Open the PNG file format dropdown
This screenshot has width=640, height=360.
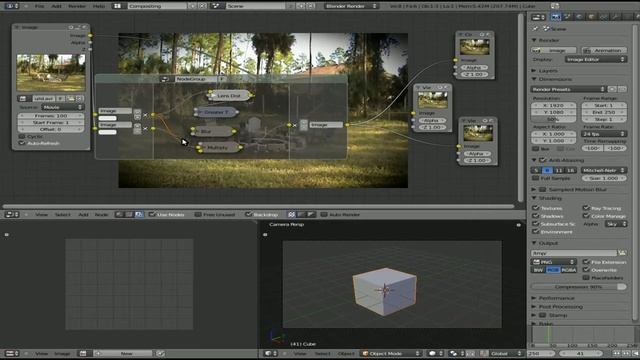point(554,262)
